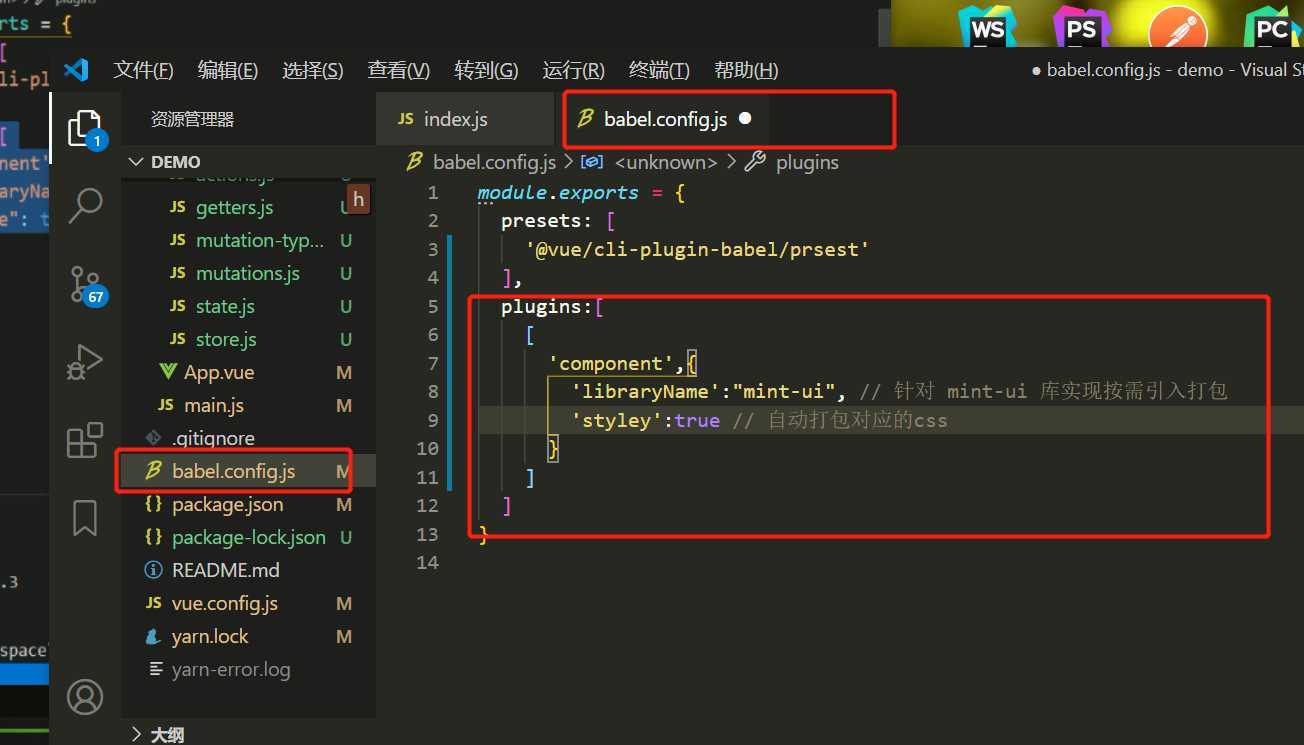
Task: Open the Explorer icon in activity bar
Action: 86,130
